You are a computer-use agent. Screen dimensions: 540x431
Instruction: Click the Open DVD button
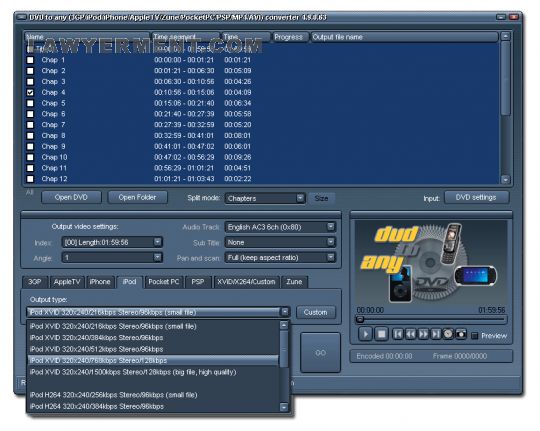pos(71,197)
